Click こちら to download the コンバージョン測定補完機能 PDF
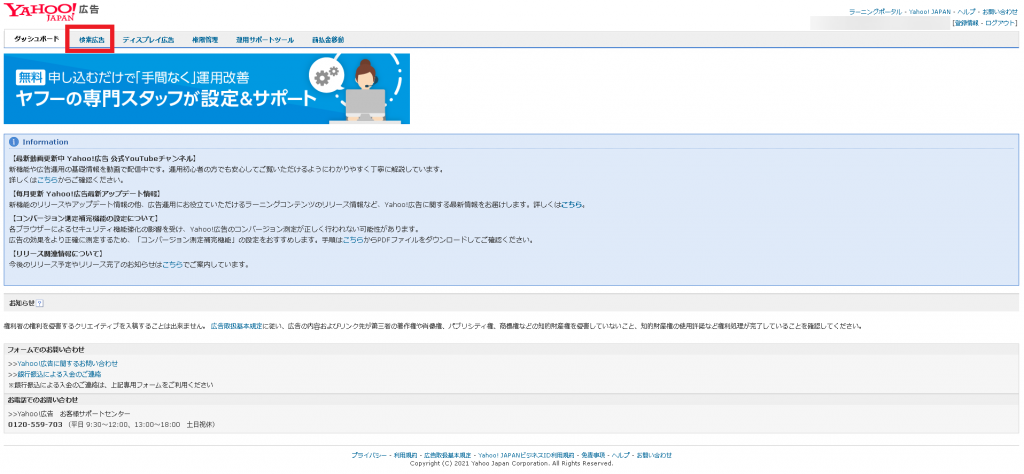The height and width of the screenshot is (474, 1024). (353, 240)
